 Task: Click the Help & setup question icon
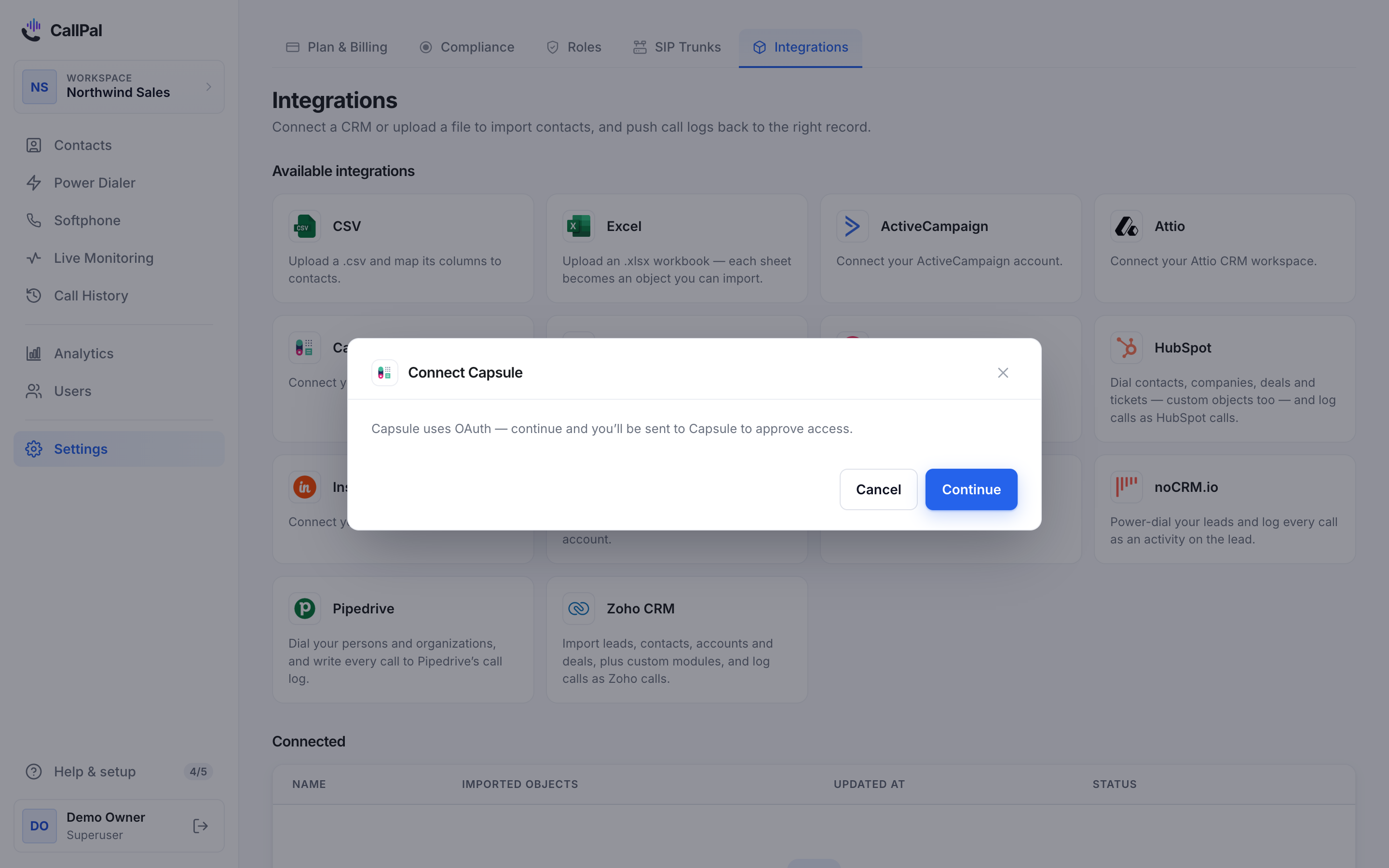[34, 772]
